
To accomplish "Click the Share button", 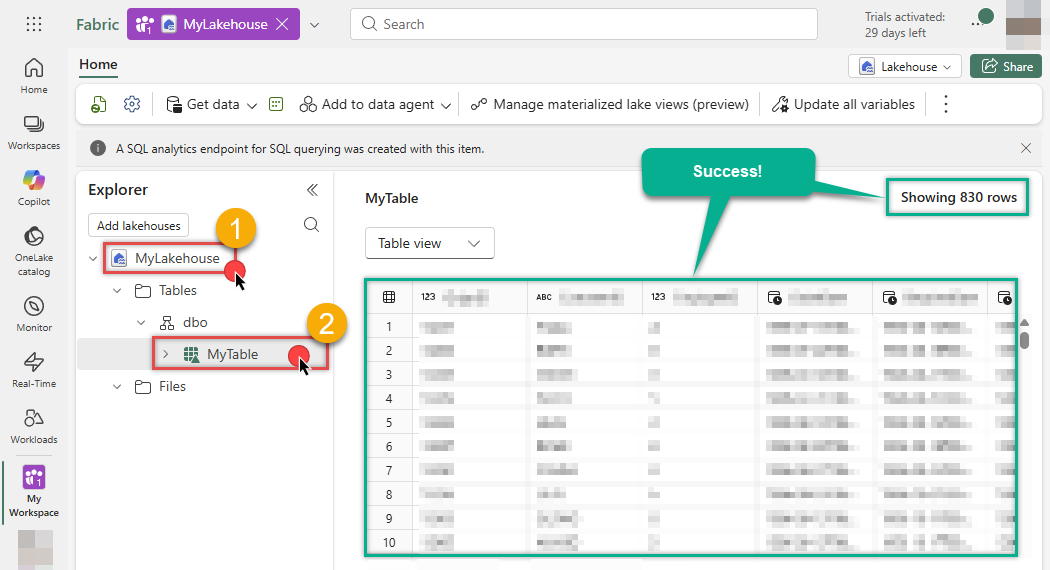I will tap(1006, 66).
